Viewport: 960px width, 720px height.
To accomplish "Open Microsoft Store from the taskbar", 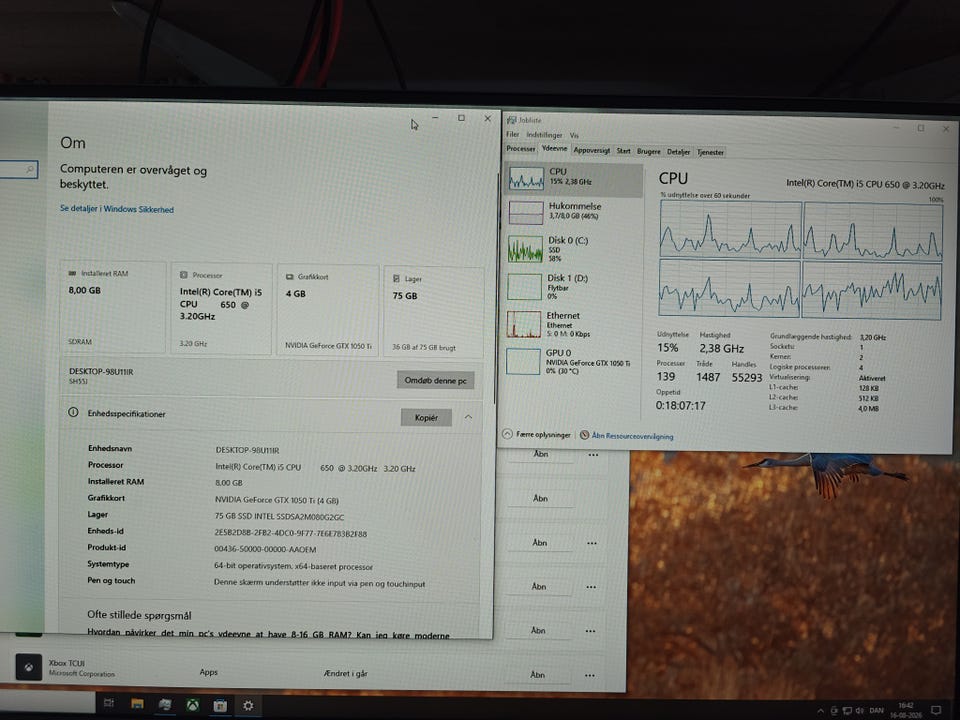I will pos(220,705).
